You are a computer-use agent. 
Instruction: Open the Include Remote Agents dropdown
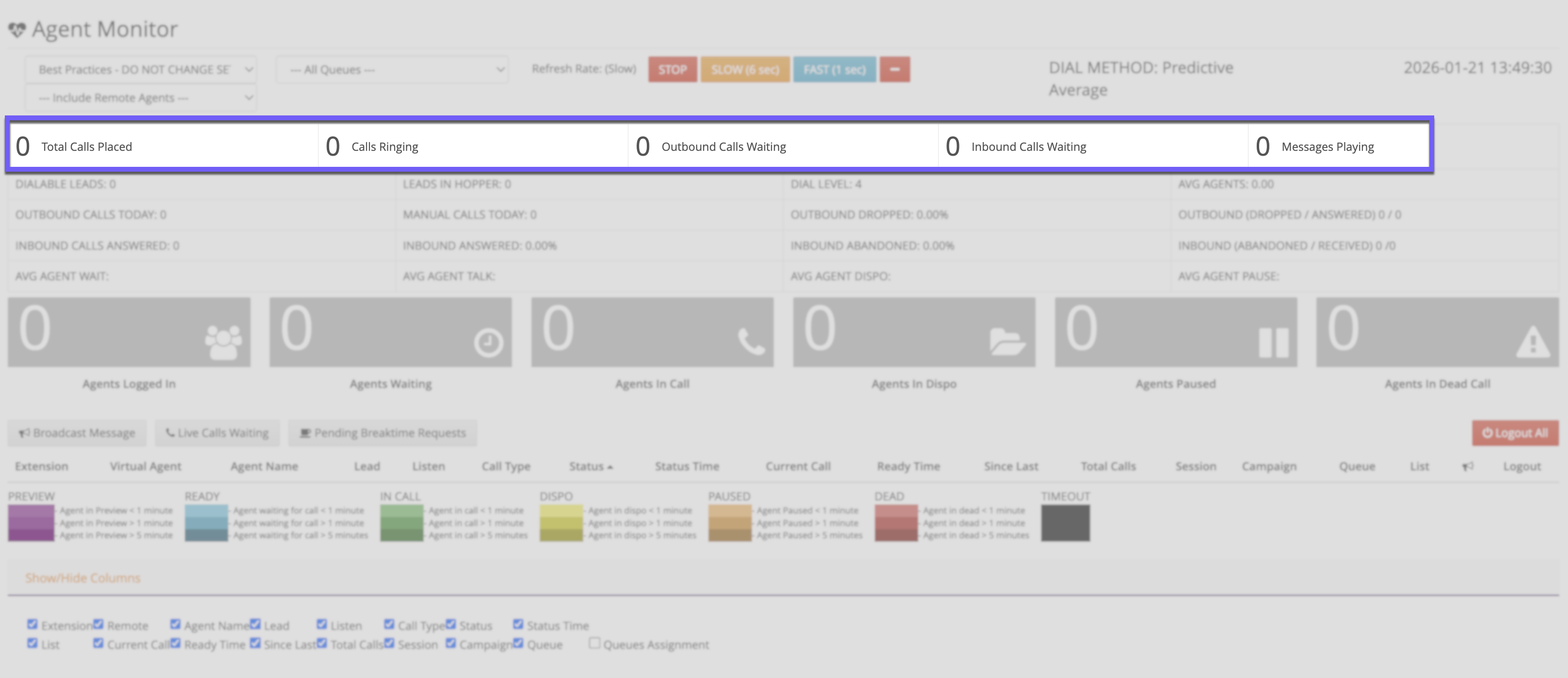point(141,97)
